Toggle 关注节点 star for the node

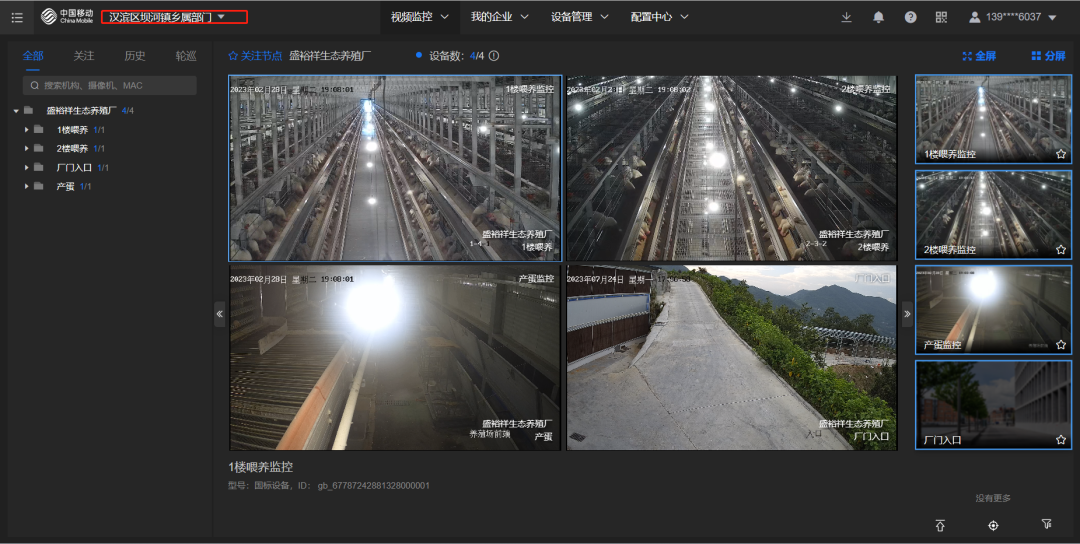234,56
